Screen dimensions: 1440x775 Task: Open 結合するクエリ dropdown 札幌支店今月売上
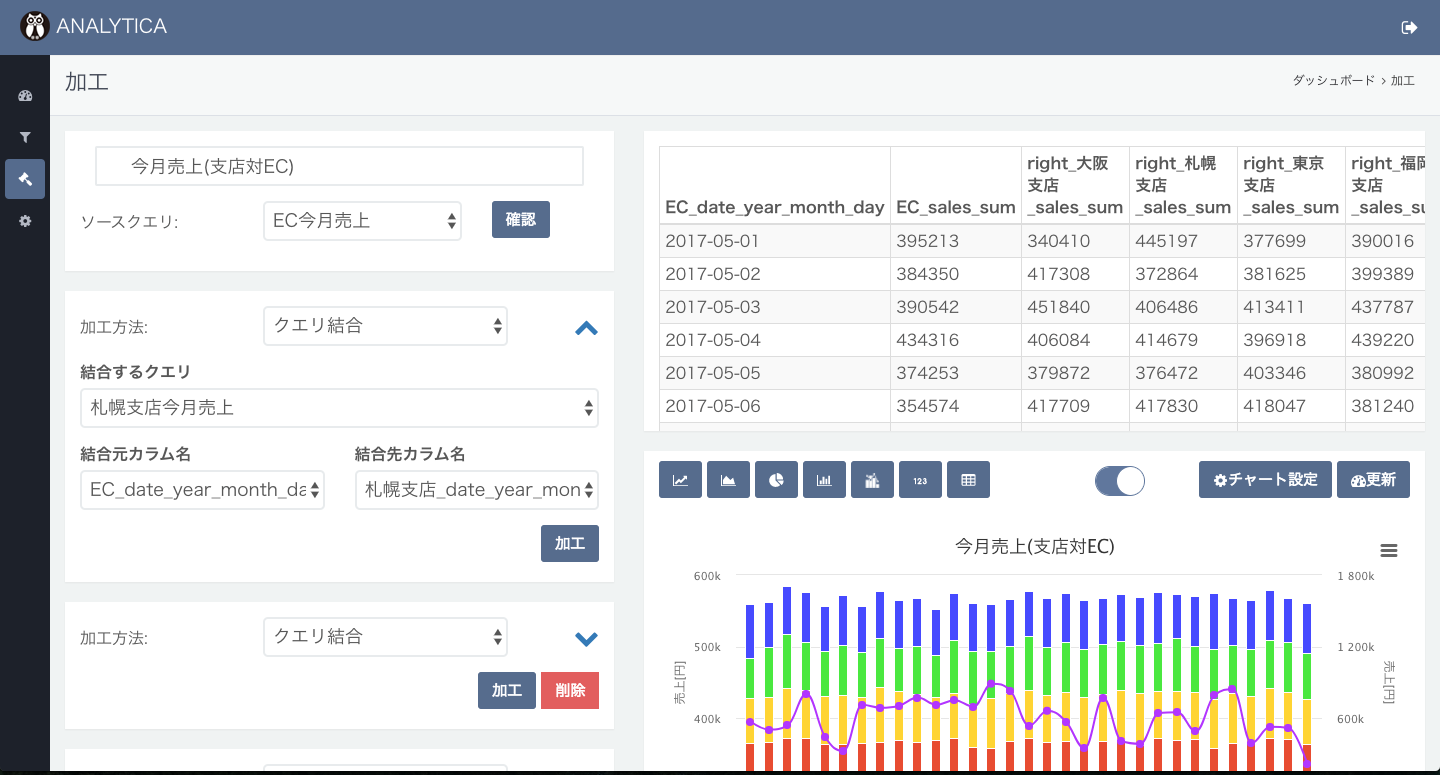tap(339, 408)
